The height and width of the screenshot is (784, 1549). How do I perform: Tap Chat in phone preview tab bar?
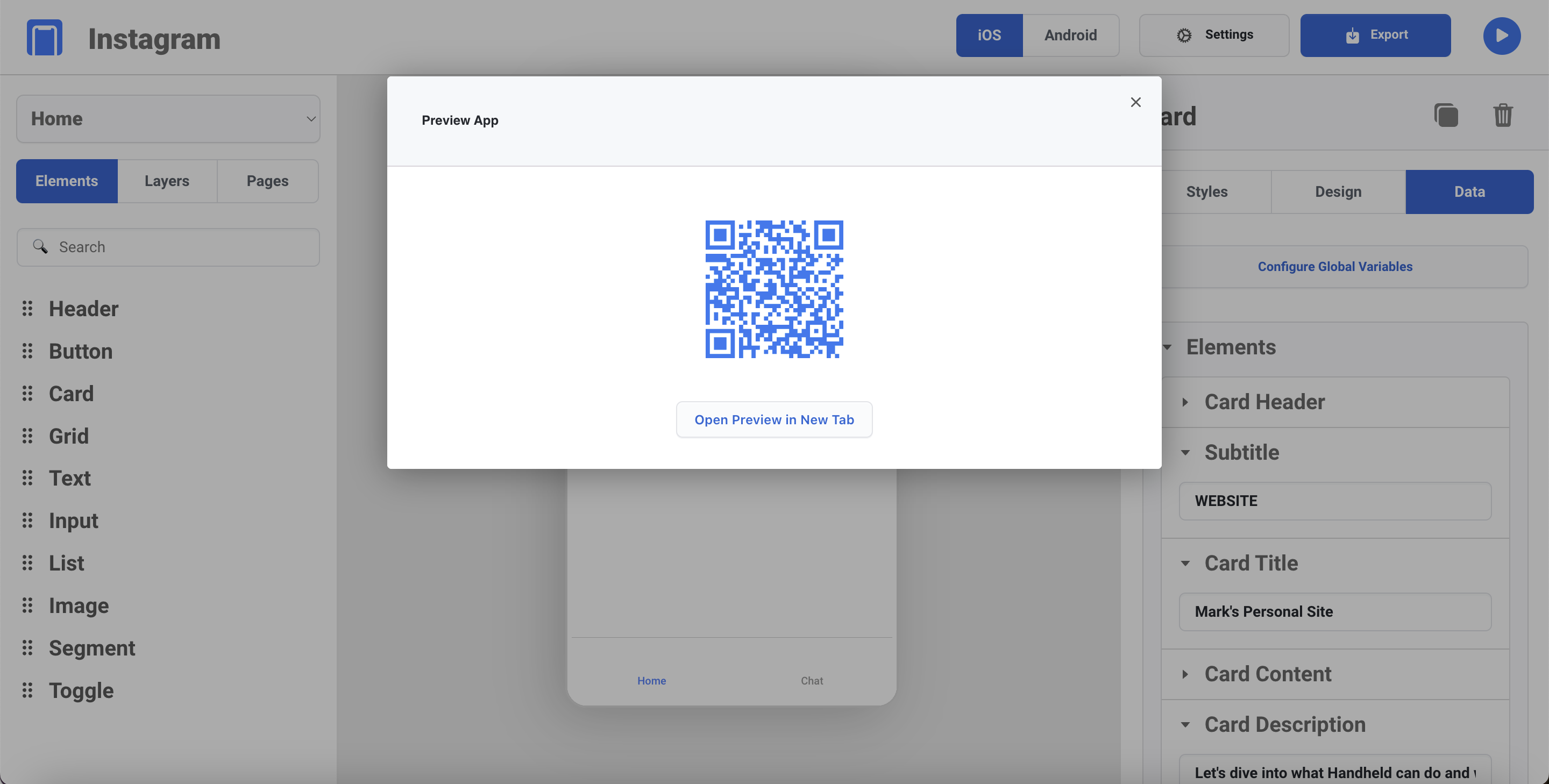[812, 681]
